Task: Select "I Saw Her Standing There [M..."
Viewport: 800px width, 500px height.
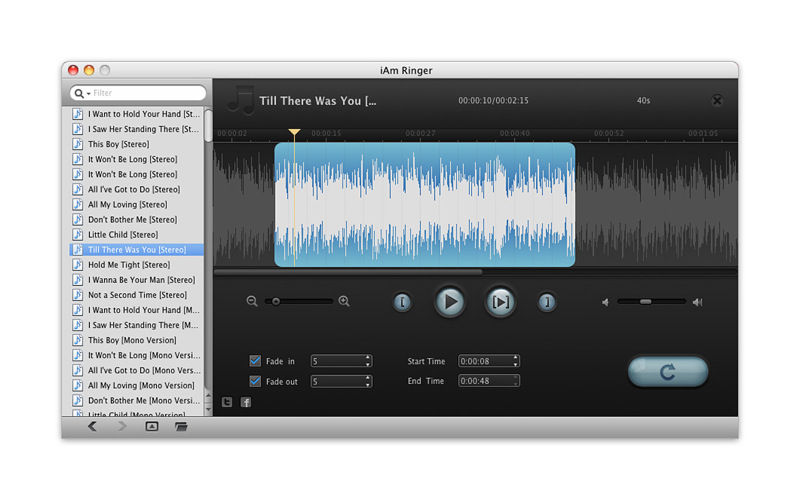Action: 136,325
